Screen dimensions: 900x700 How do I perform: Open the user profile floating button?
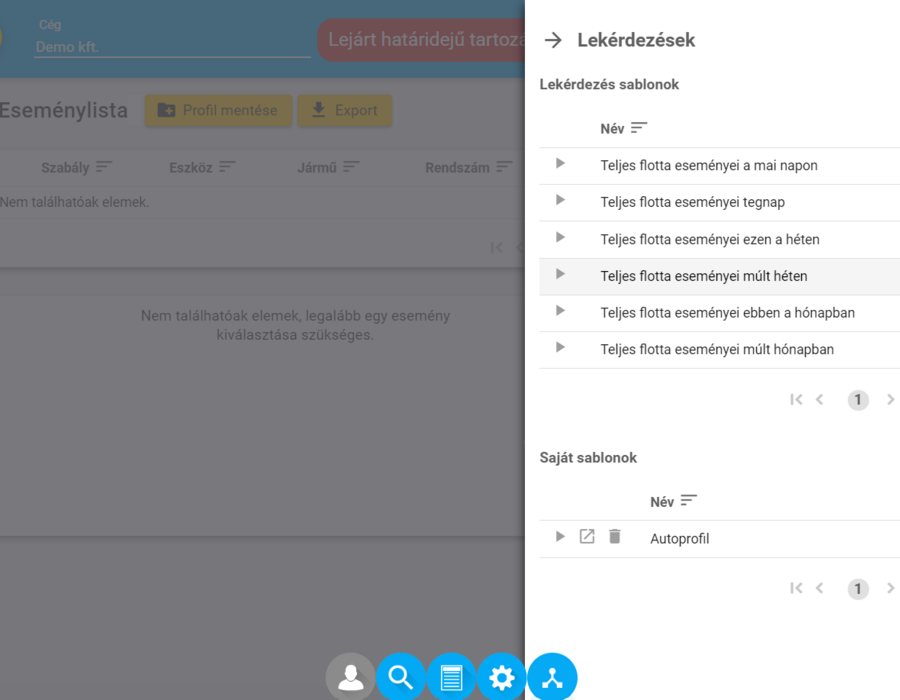coord(350,677)
